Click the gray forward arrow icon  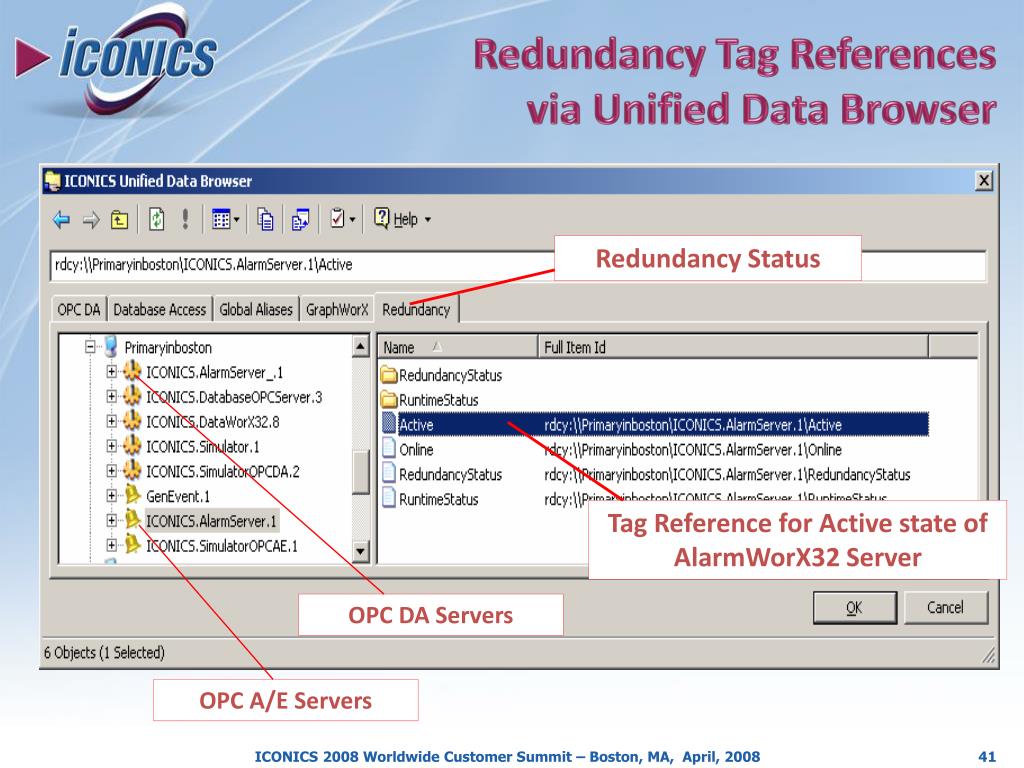pos(91,219)
